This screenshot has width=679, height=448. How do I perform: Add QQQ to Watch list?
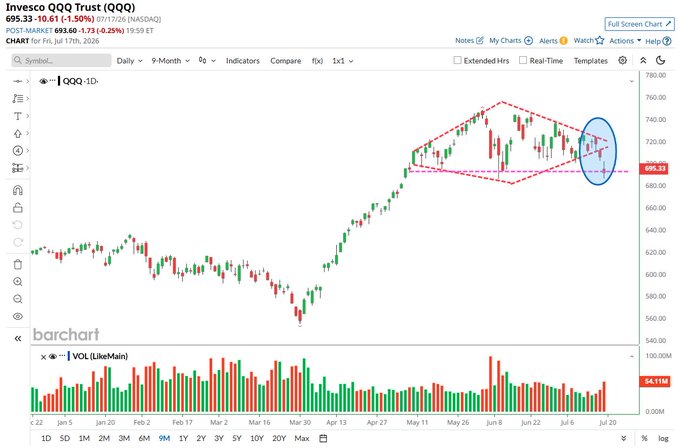[588, 41]
